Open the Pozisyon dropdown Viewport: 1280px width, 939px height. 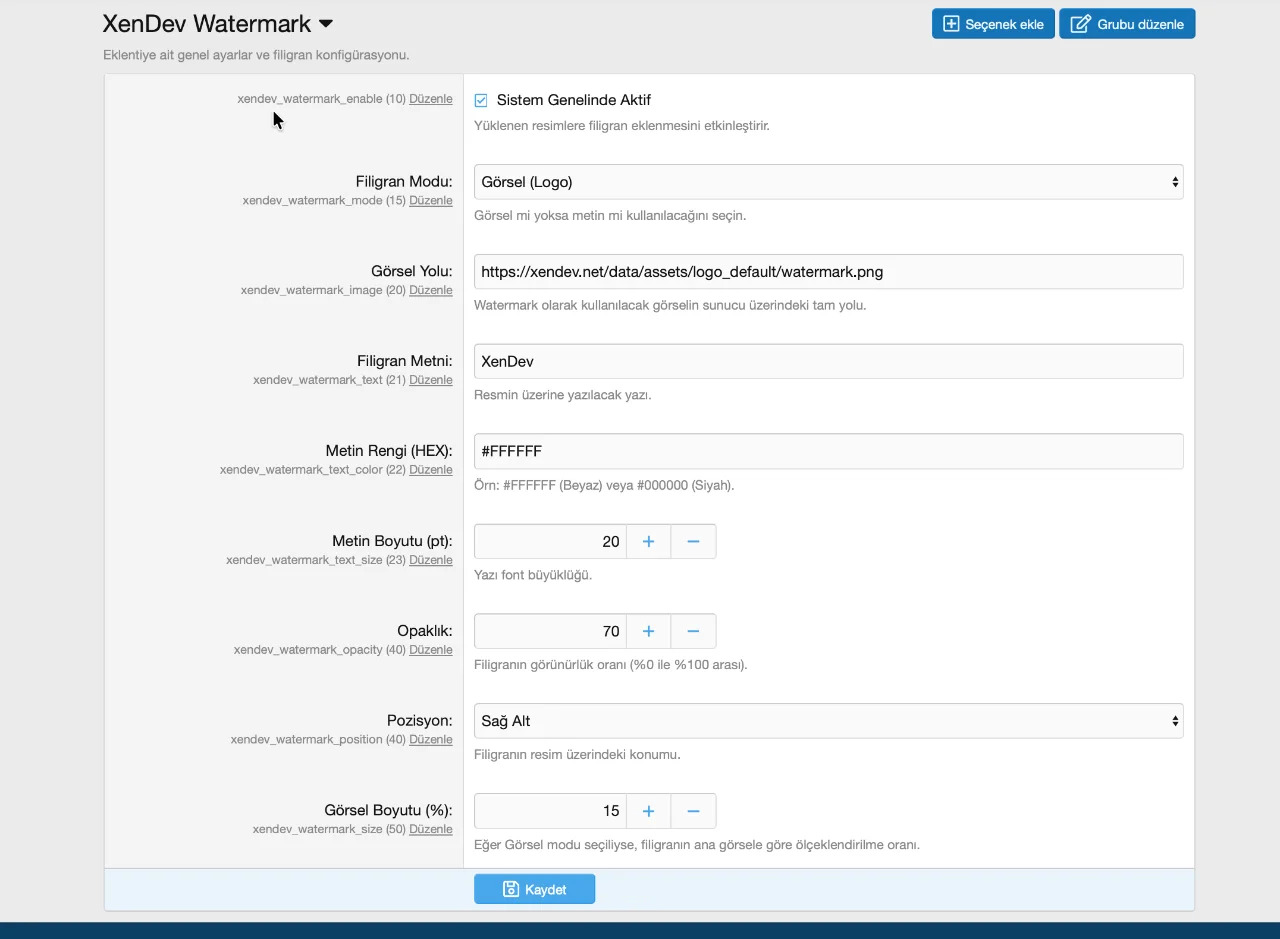[828, 721]
